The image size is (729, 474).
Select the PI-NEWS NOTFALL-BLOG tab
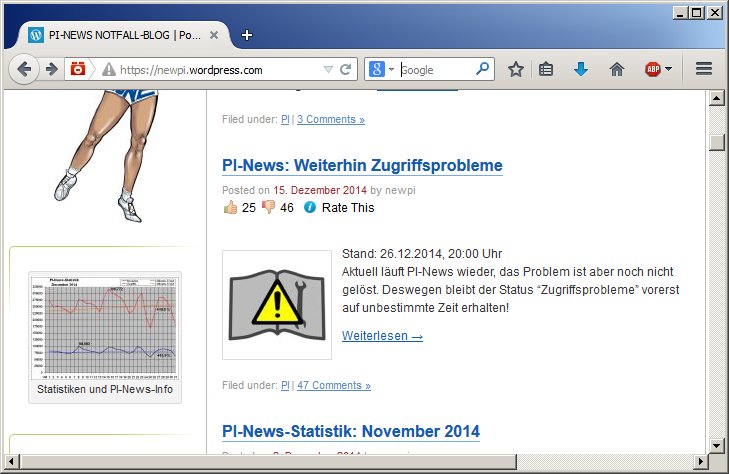(x=124, y=35)
